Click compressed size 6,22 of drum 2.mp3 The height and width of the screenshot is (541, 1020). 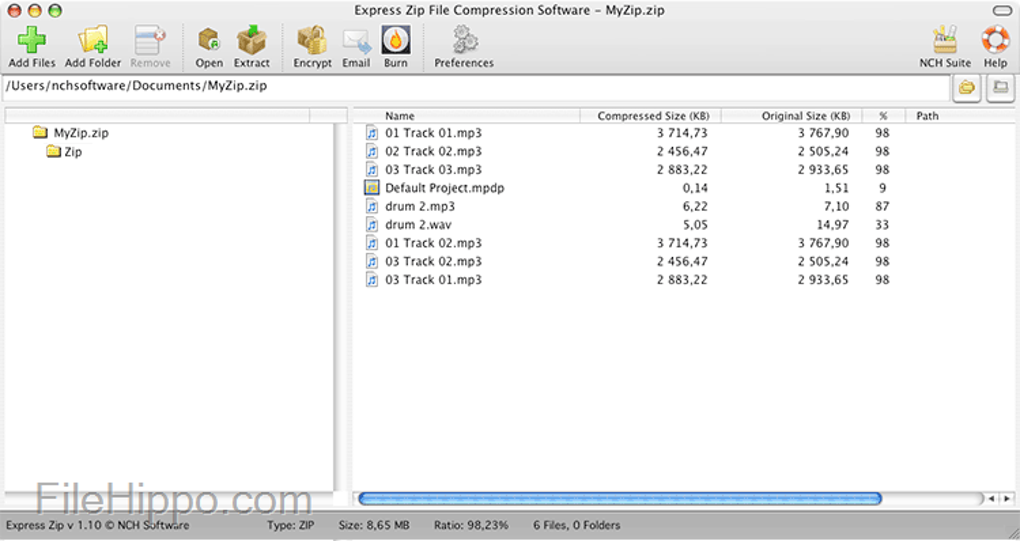(x=695, y=207)
